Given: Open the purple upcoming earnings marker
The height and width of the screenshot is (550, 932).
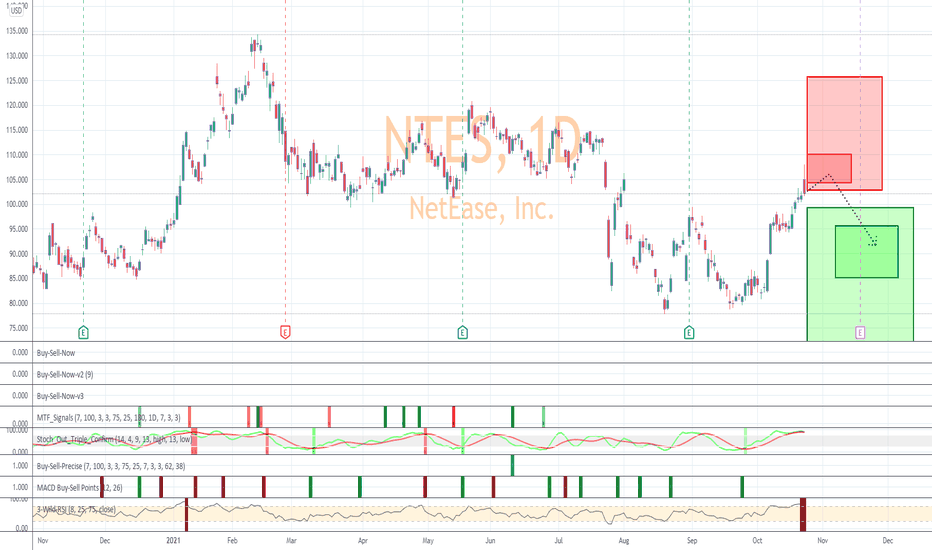Looking at the screenshot, I should coord(860,332).
